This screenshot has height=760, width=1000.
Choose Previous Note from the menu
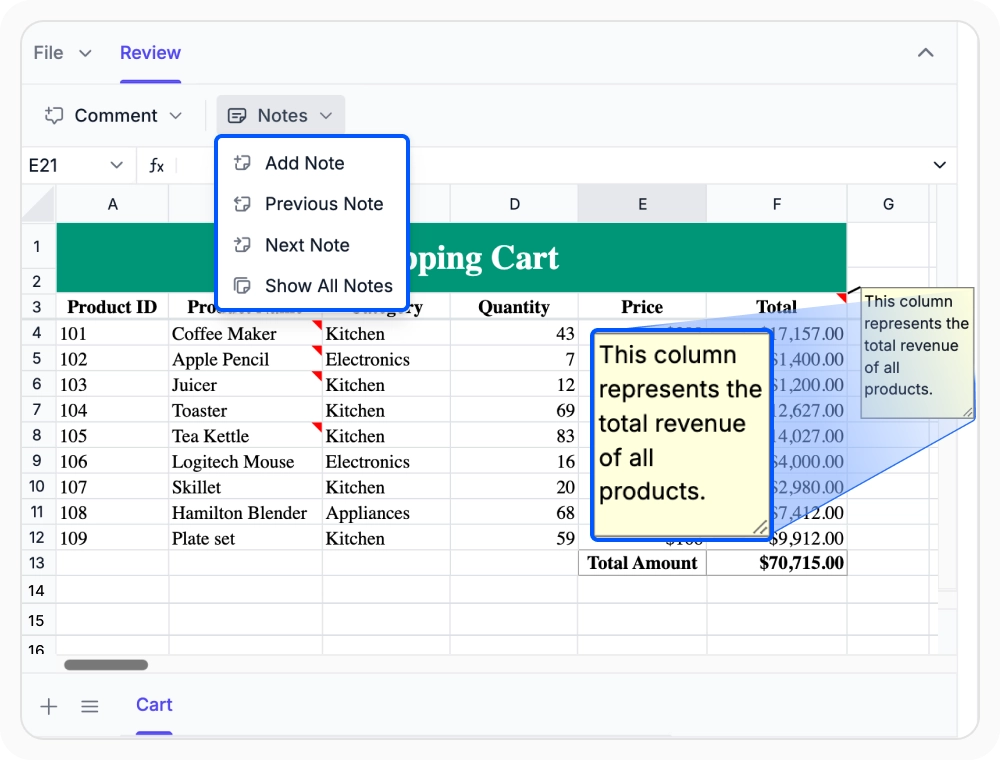(312, 204)
